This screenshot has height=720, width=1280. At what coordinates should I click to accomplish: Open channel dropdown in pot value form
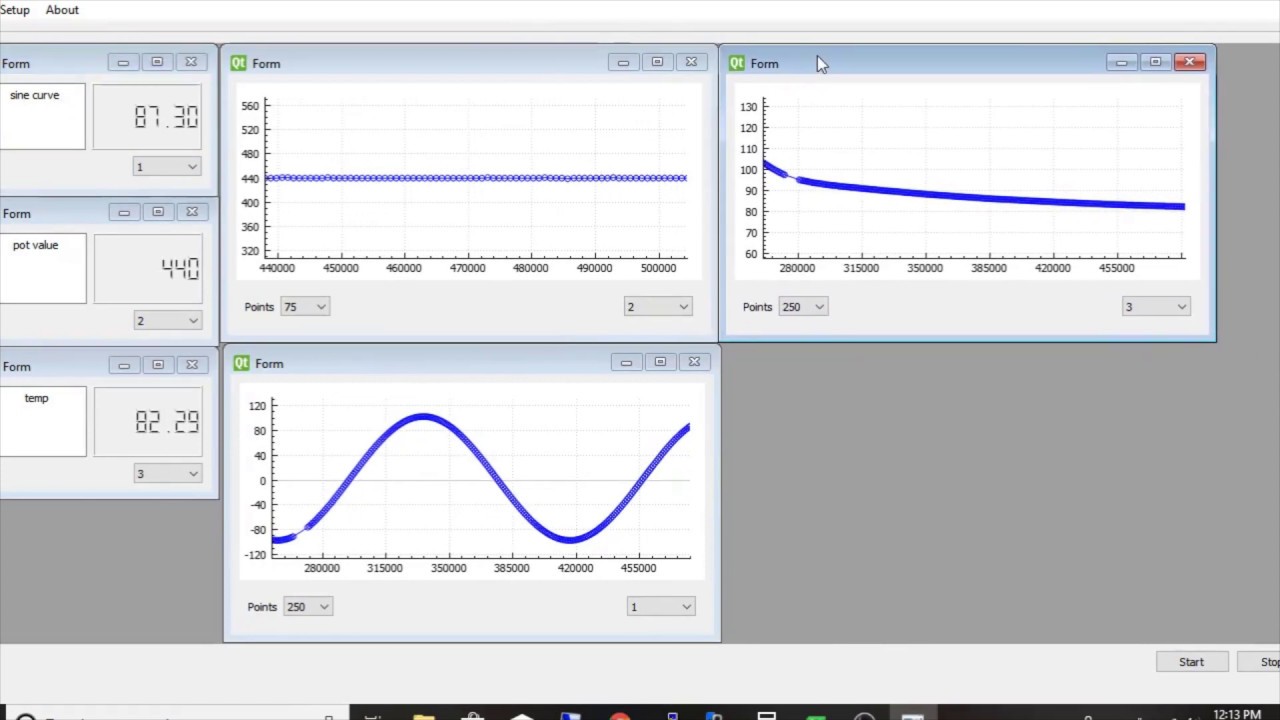[166, 320]
